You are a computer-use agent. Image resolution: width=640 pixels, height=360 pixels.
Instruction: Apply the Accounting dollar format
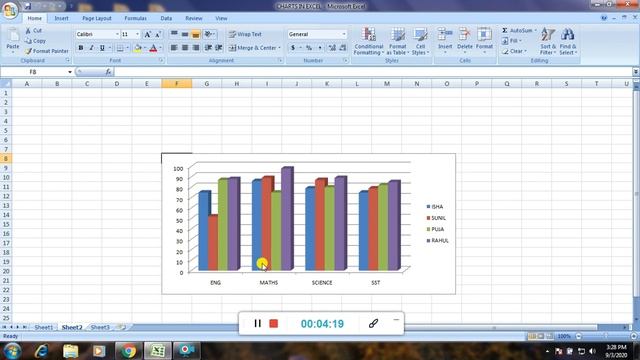pyautogui.click(x=293, y=48)
